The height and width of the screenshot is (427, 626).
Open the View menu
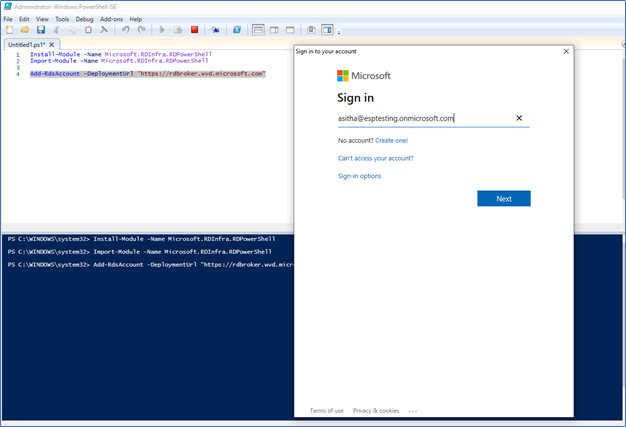click(x=42, y=19)
